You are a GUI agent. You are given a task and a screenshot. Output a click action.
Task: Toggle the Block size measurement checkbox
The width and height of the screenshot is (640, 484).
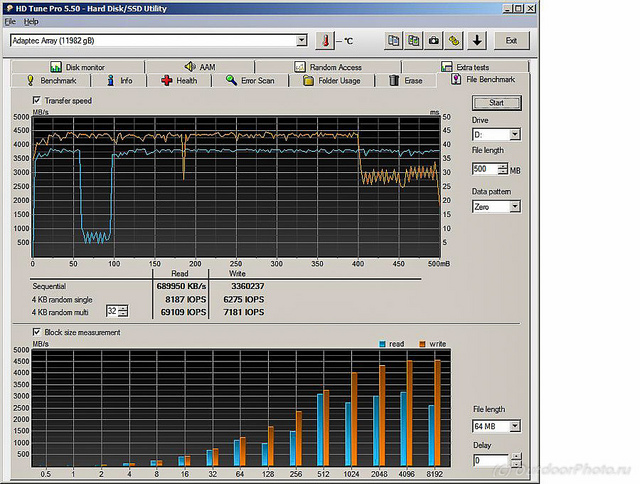(x=38, y=332)
